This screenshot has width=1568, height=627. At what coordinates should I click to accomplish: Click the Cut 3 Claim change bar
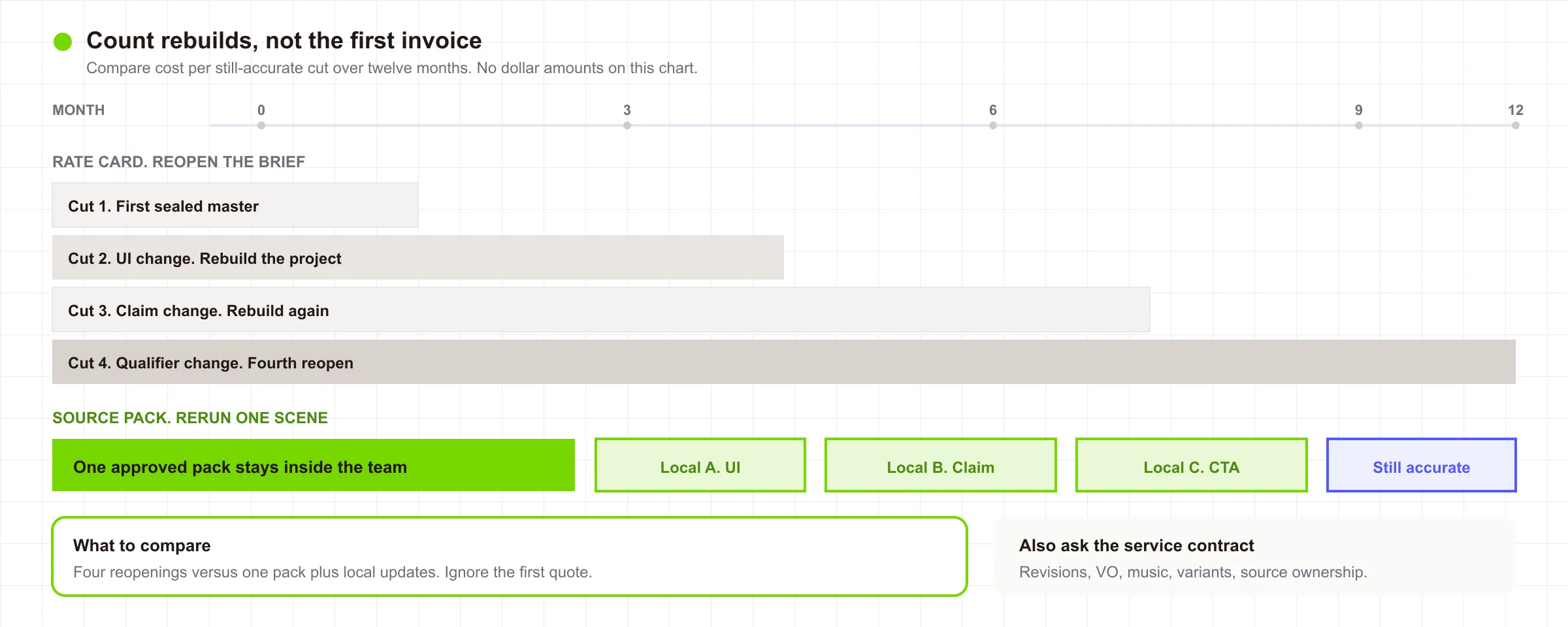(601, 310)
